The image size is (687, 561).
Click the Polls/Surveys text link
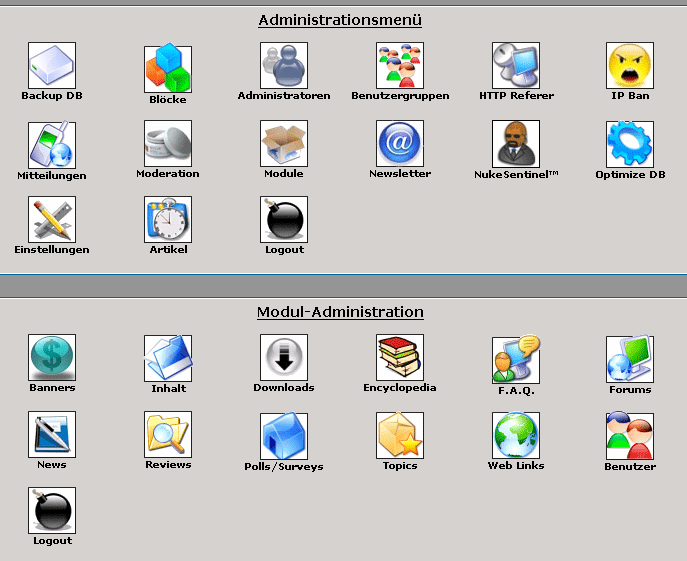point(284,467)
